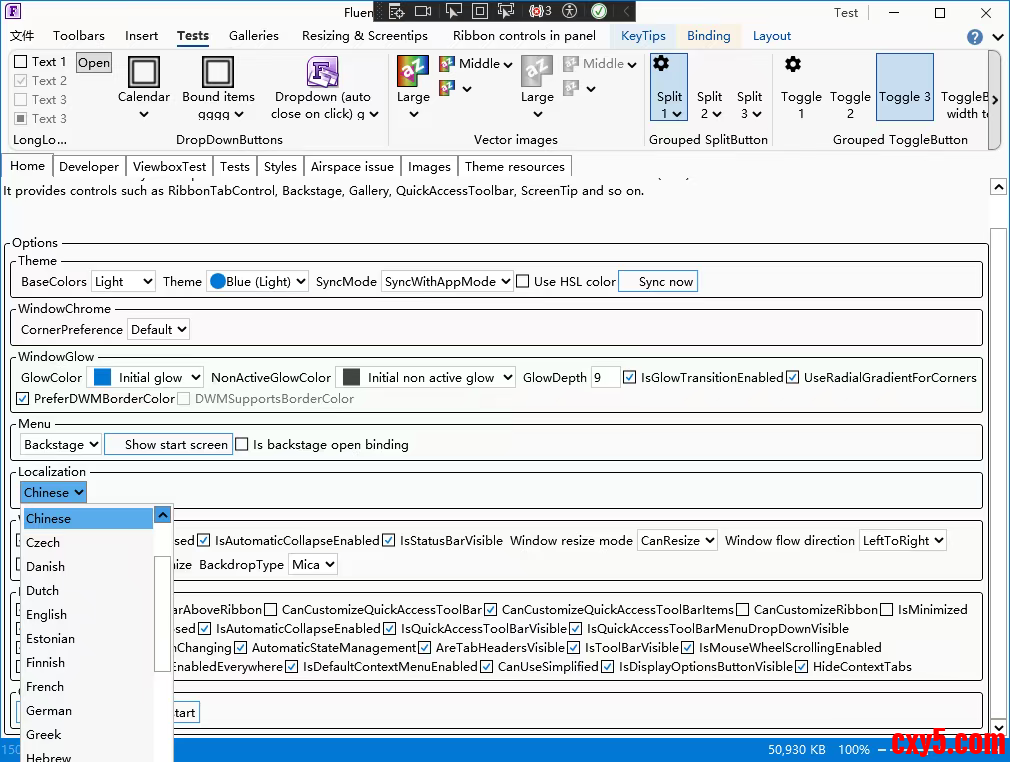The height and width of the screenshot is (762, 1010).
Task: Enable the Use HSL color checkbox
Action: [x=523, y=282]
